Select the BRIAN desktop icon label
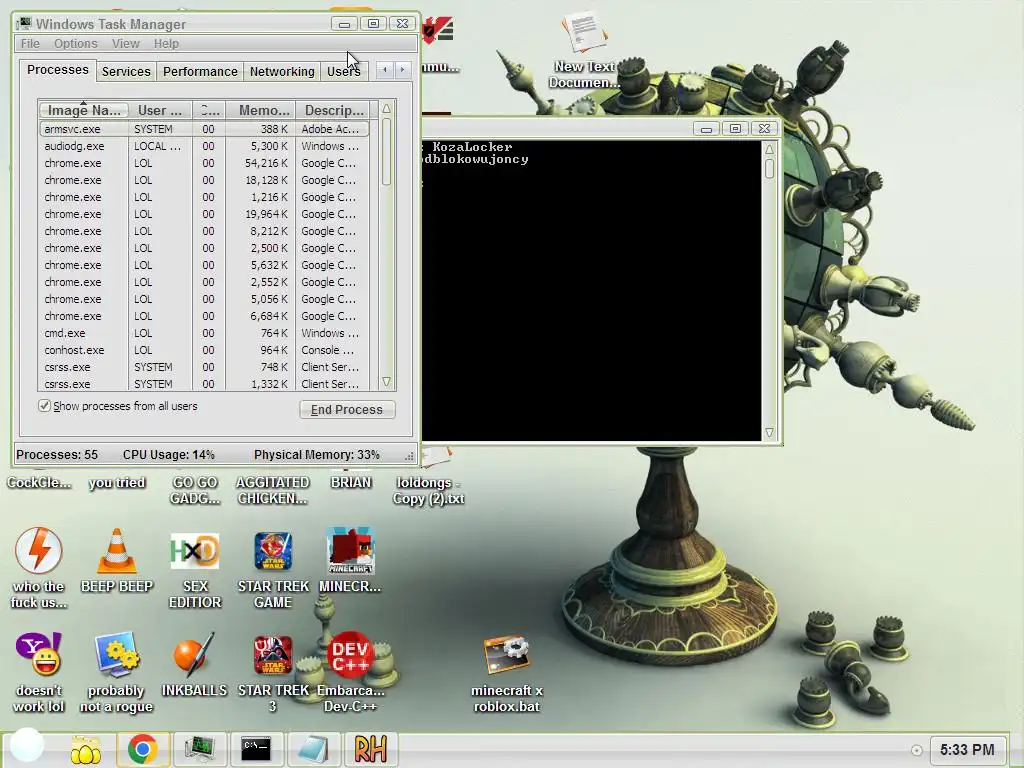The height and width of the screenshot is (768, 1024). (x=351, y=483)
